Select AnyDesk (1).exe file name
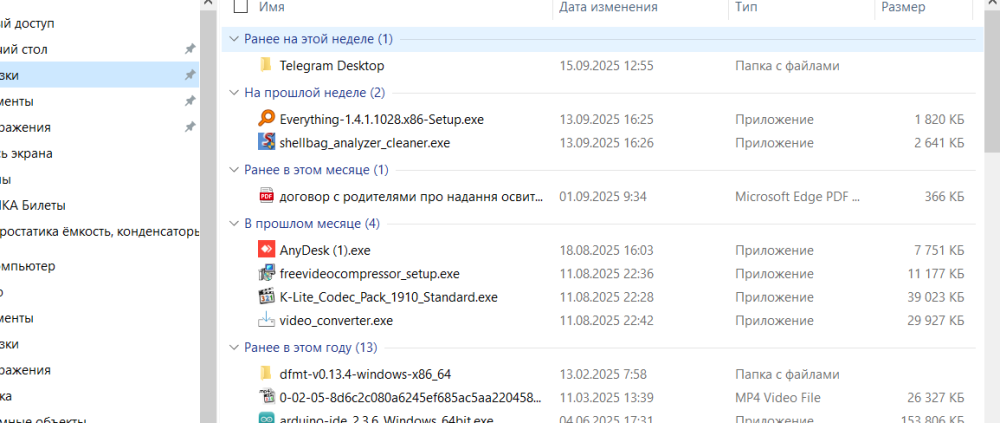1000x423 pixels. [x=325, y=249]
